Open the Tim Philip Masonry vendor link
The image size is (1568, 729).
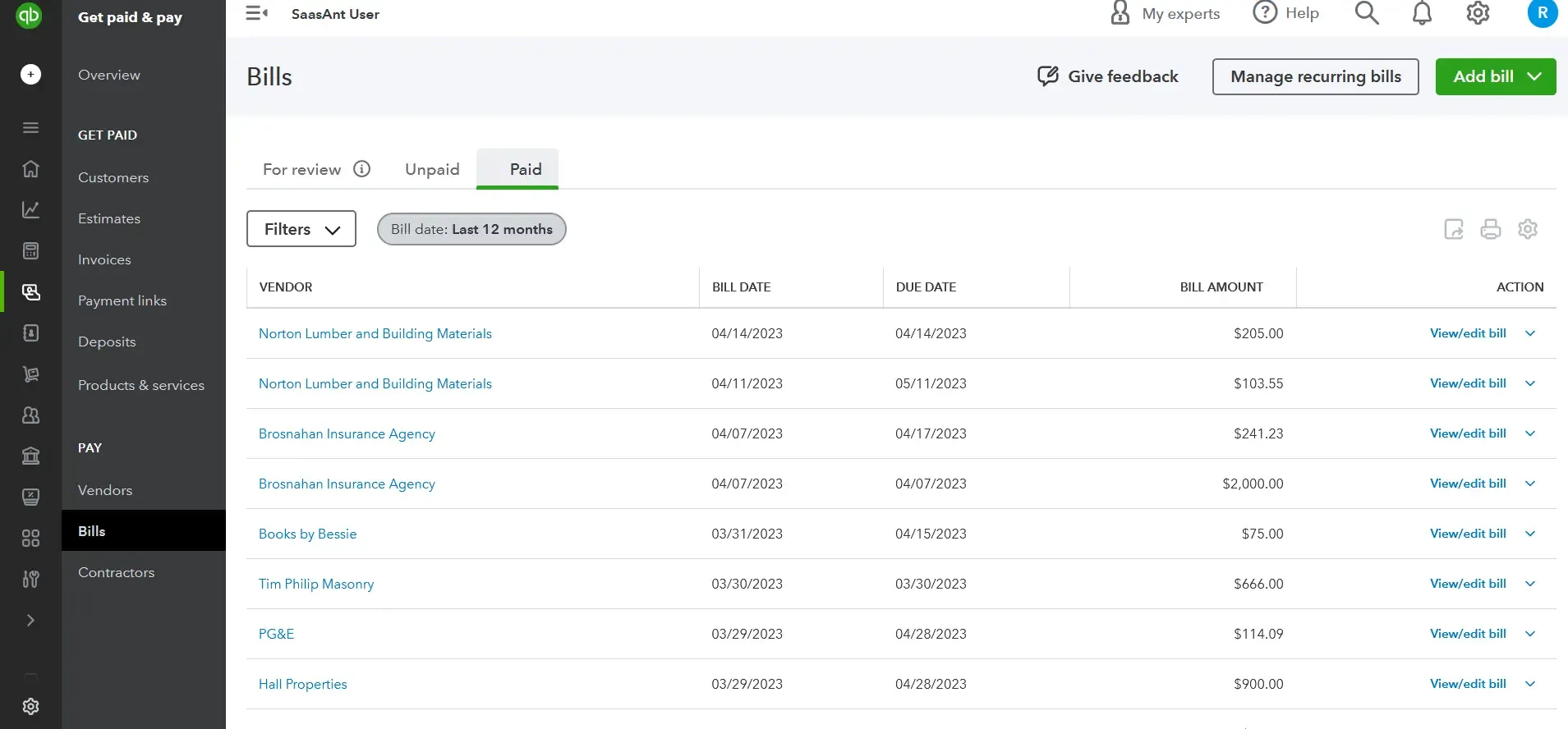pos(316,584)
